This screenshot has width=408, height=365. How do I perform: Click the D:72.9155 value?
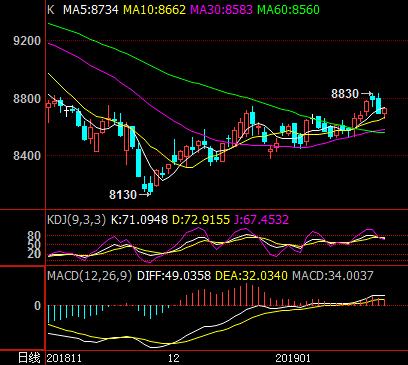click(201, 220)
